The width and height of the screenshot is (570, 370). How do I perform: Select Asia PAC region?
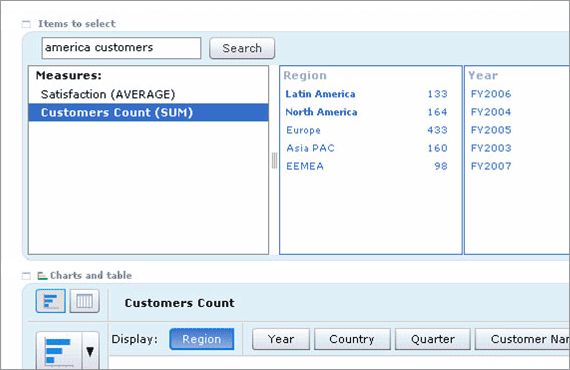click(310, 148)
